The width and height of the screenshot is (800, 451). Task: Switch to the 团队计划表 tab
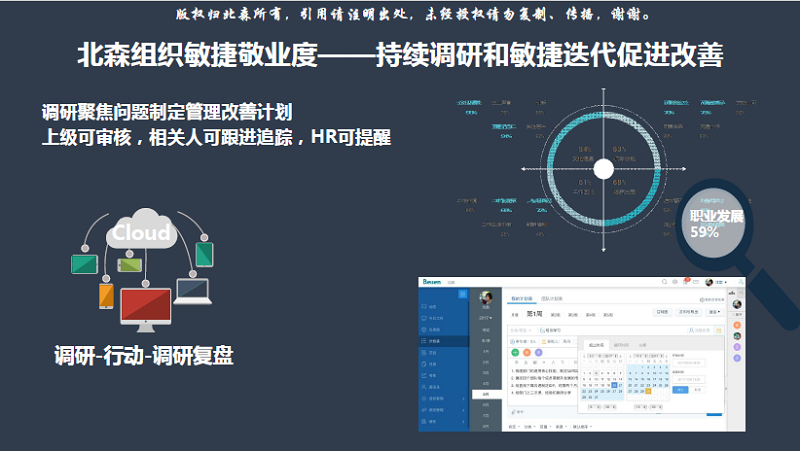click(x=552, y=298)
